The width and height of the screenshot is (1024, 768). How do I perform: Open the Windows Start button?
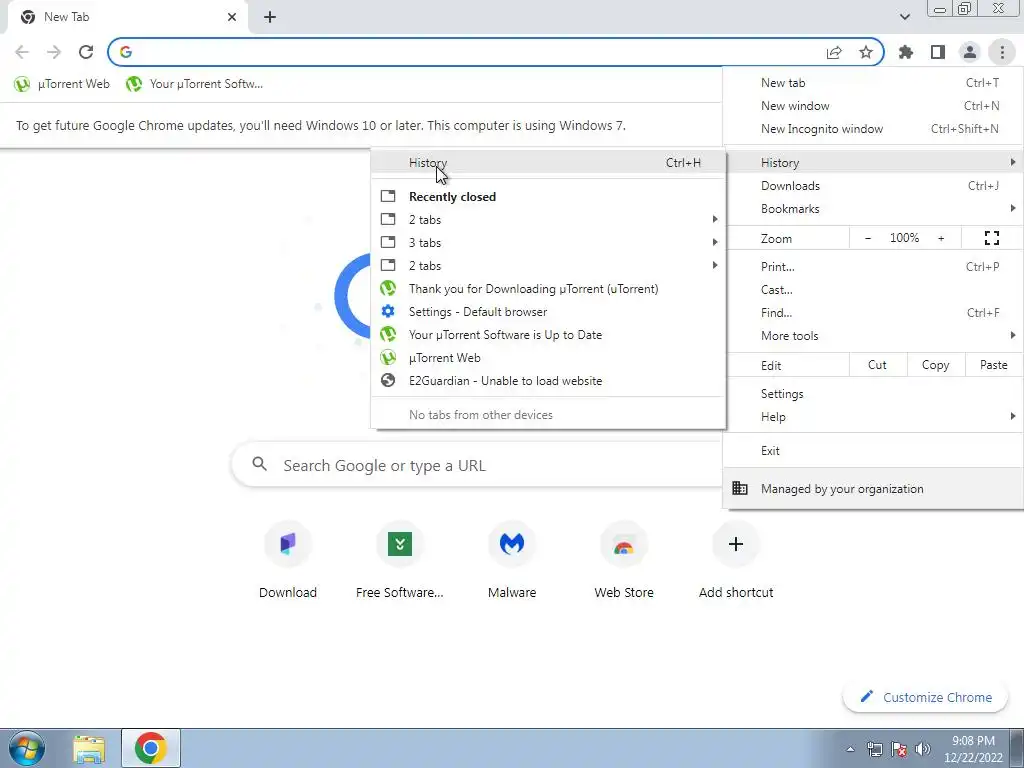27,748
